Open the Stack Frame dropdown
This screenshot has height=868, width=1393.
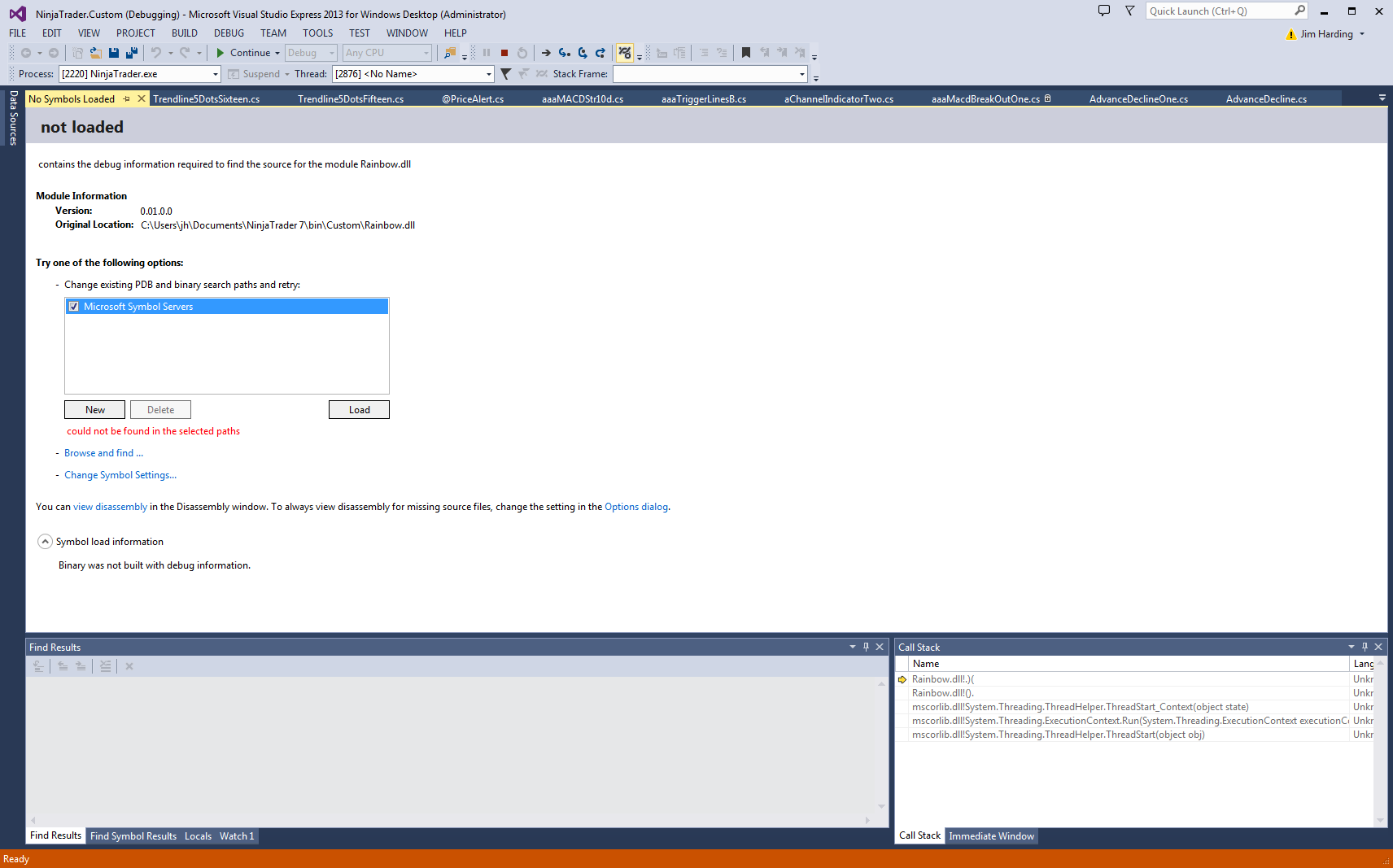pos(802,74)
